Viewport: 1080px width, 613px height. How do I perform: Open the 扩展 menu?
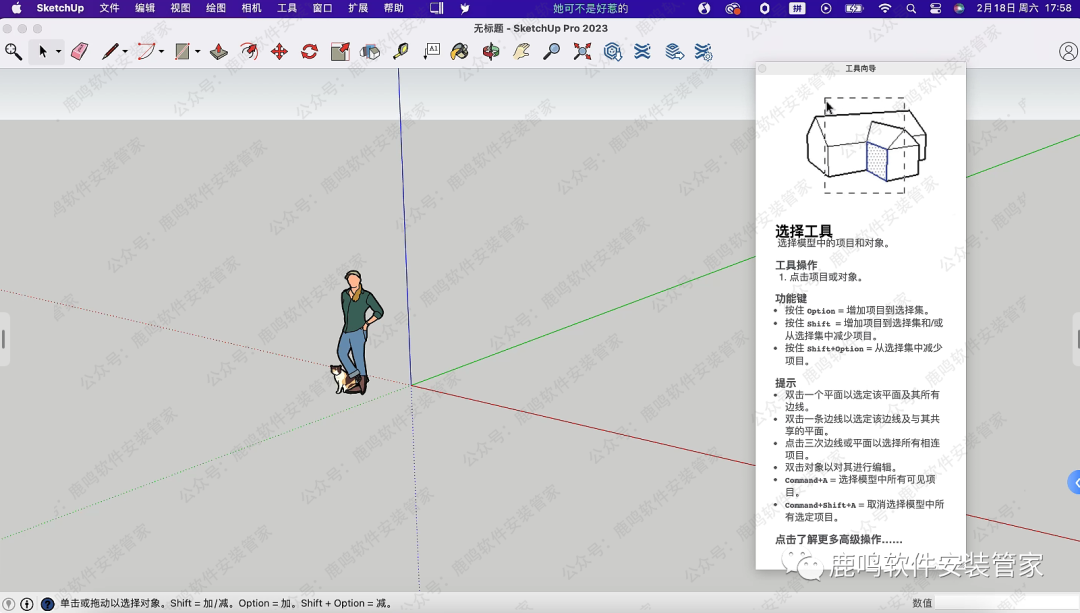click(x=358, y=8)
